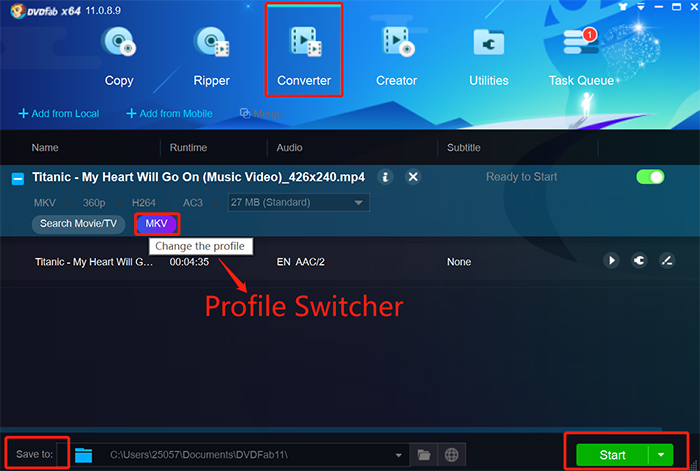The image size is (700, 471).
Task: Click the globe icon beside the save path
Action: [451, 455]
